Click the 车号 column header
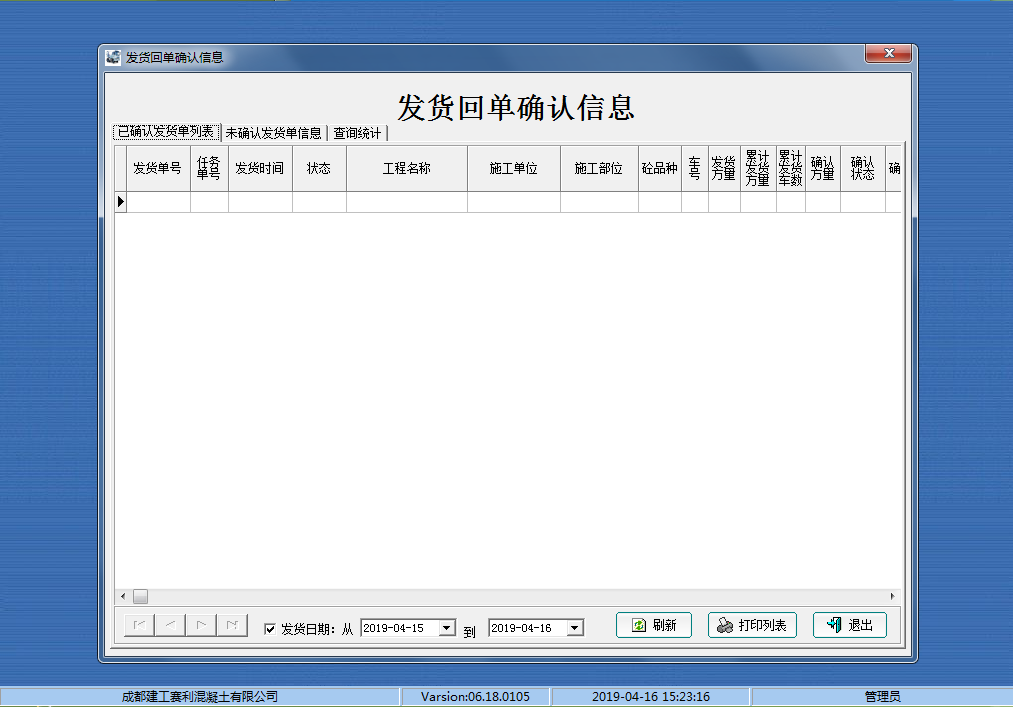1013x707 pixels. [x=695, y=169]
